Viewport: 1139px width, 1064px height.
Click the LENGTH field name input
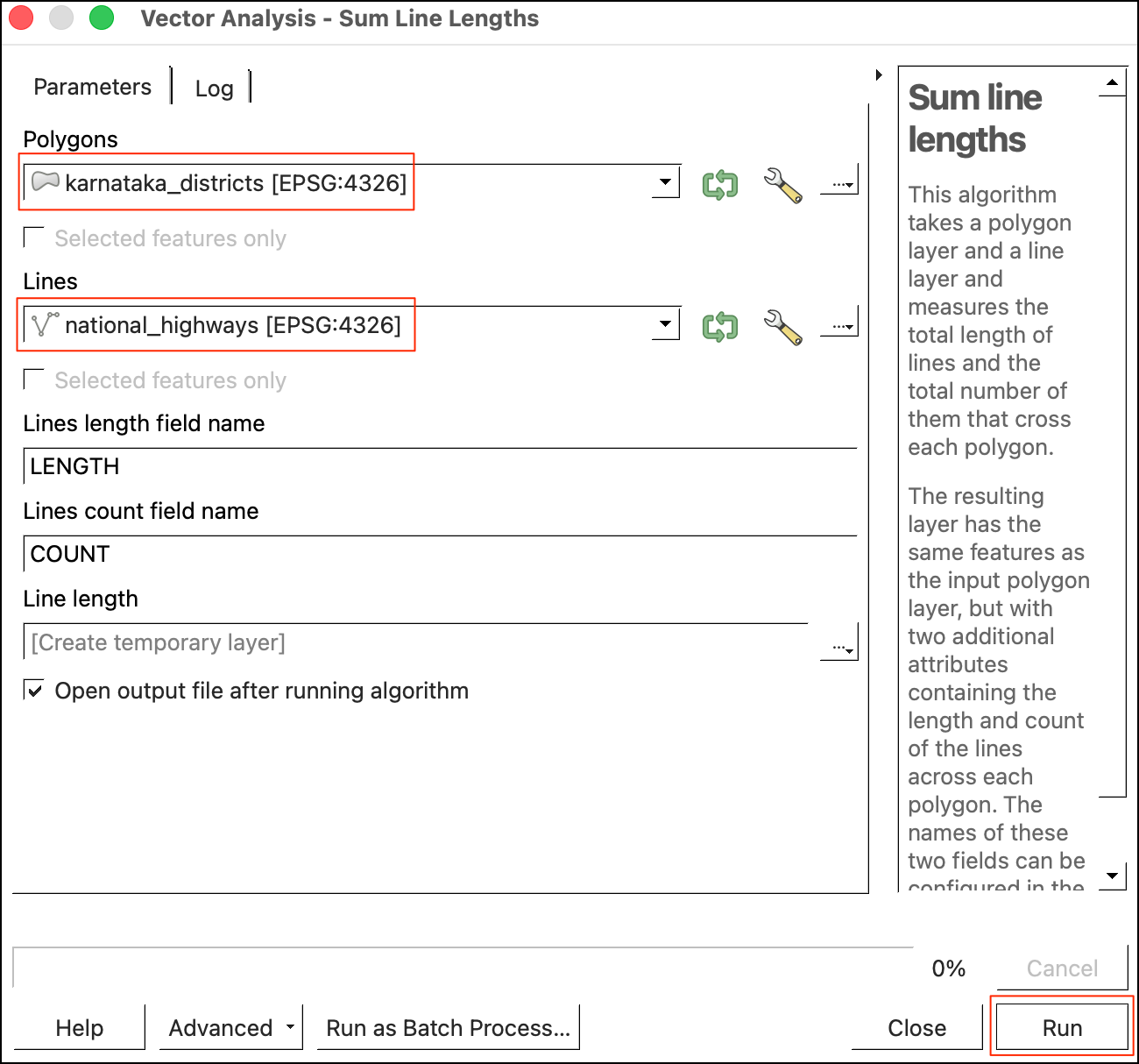[438, 466]
